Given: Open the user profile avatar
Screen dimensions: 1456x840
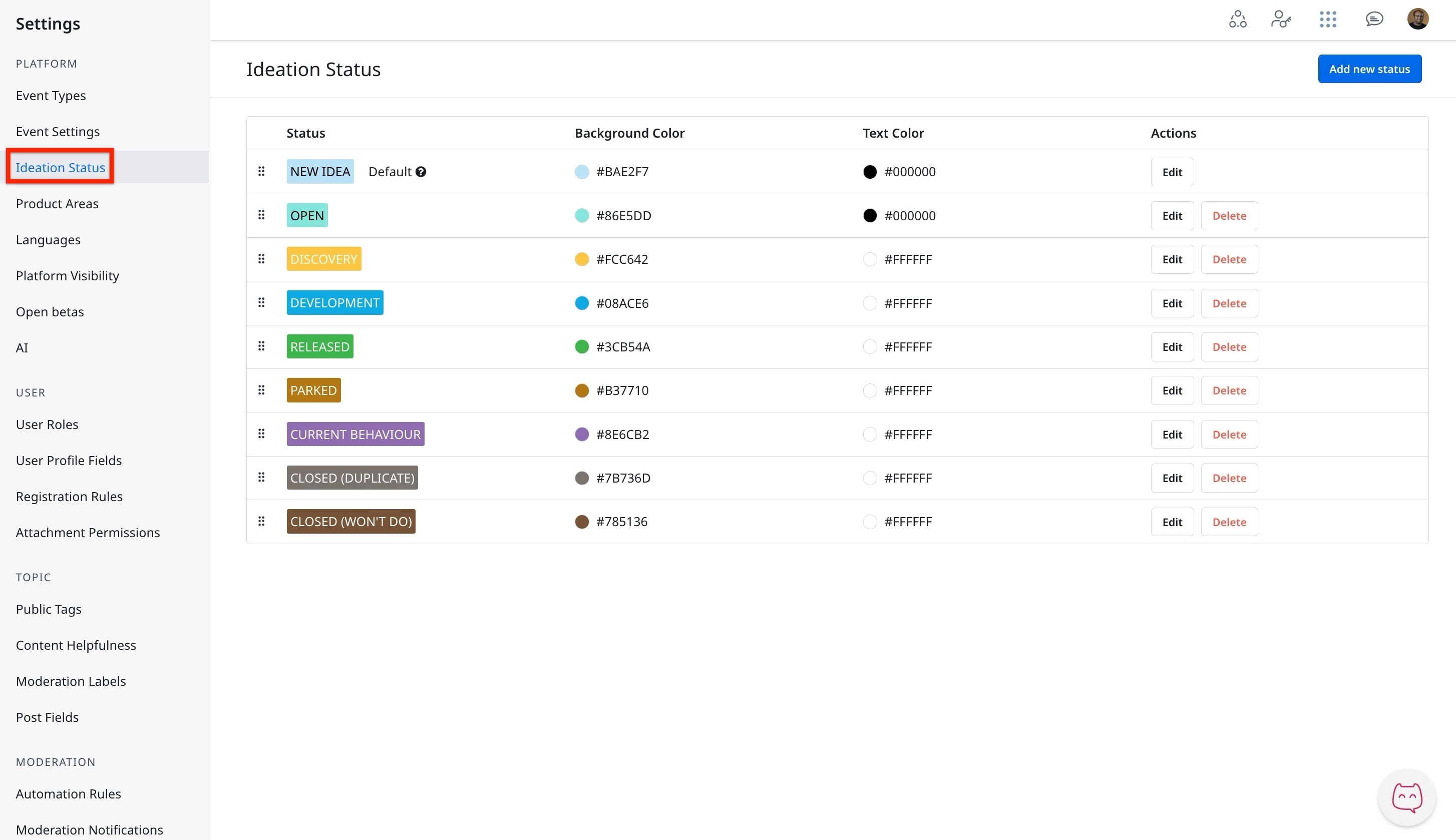Looking at the screenshot, I should point(1417,19).
